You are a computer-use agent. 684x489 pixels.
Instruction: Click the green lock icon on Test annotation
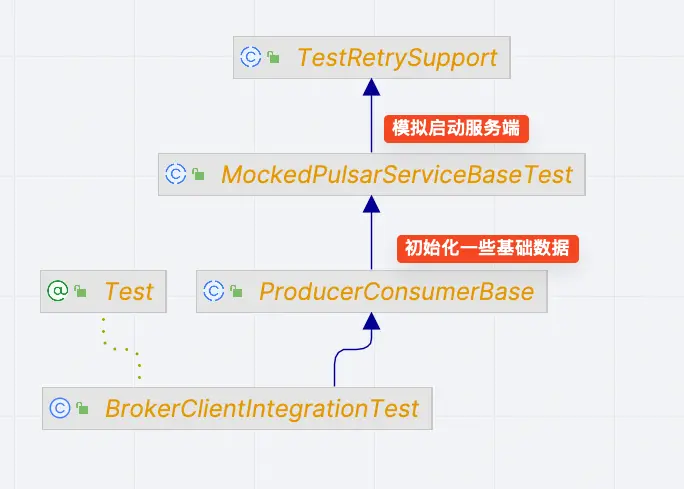pos(81,293)
